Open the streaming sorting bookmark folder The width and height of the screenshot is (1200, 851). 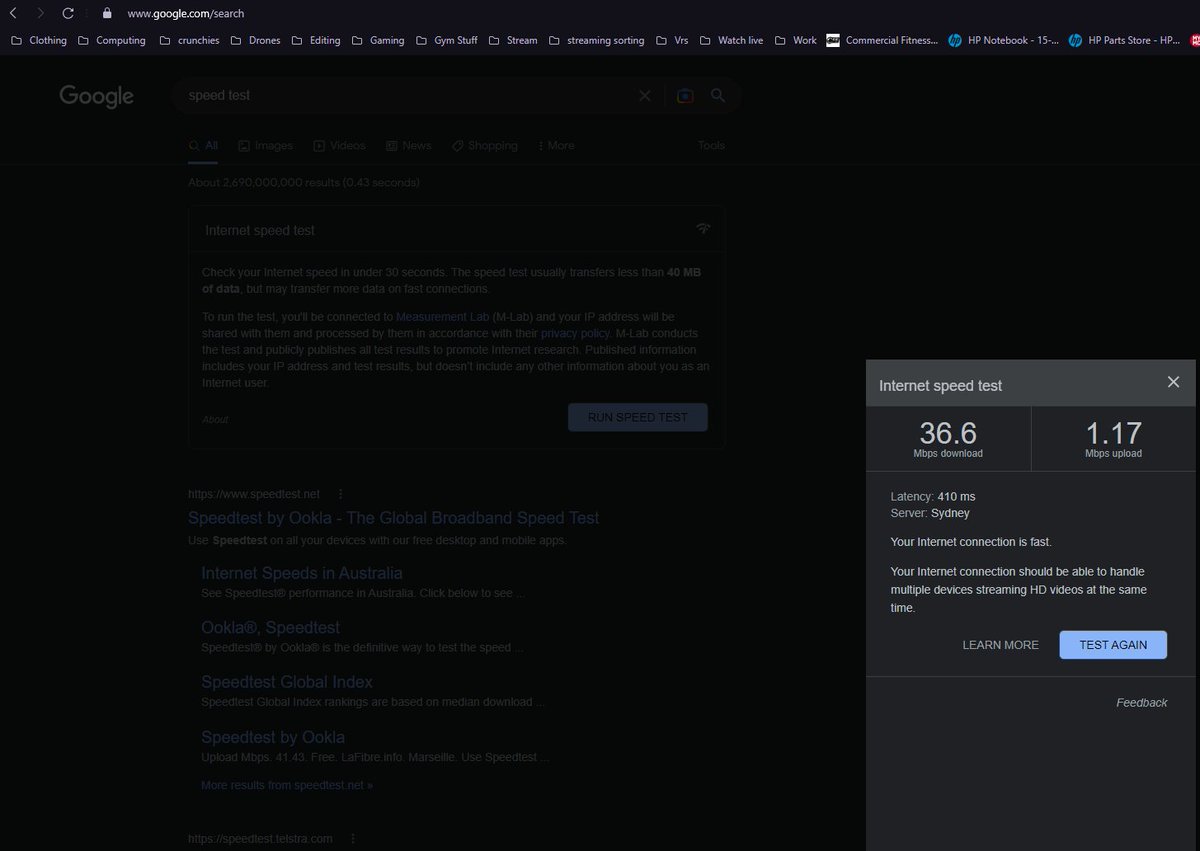(x=596, y=41)
